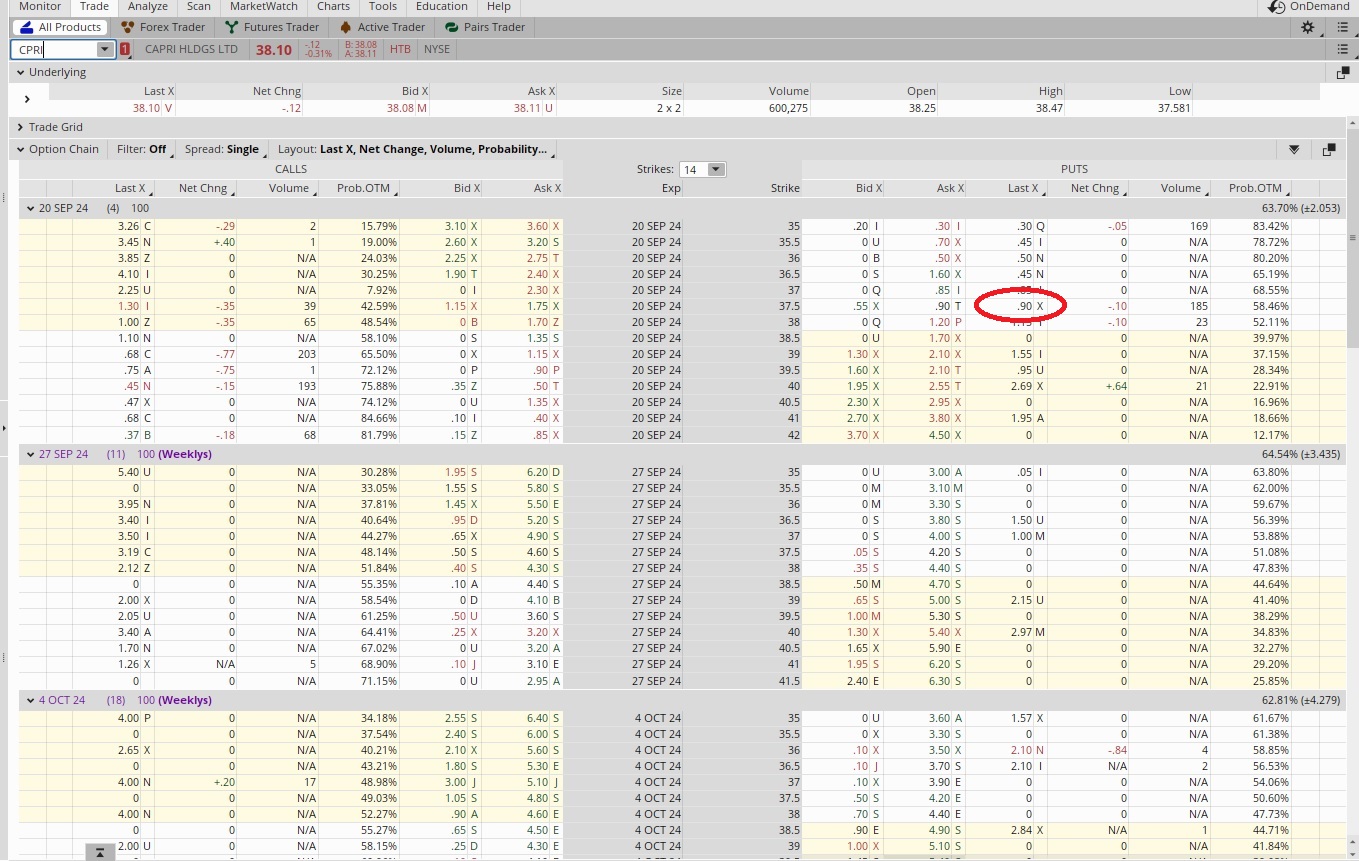Click CAPRI HLDGS LTD company name

click(x=191, y=49)
